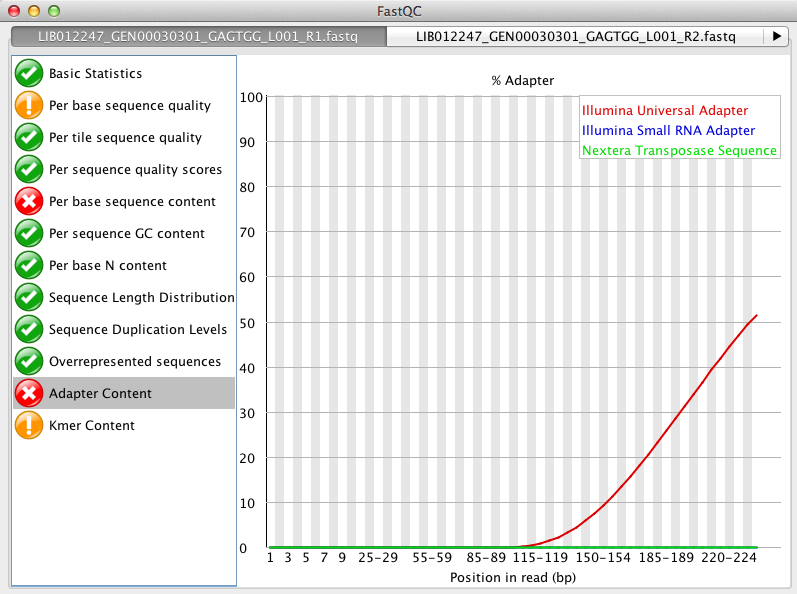The height and width of the screenshot is (594, 797).
Task: Click the 150-154 x-axis label
Action: 603,558
